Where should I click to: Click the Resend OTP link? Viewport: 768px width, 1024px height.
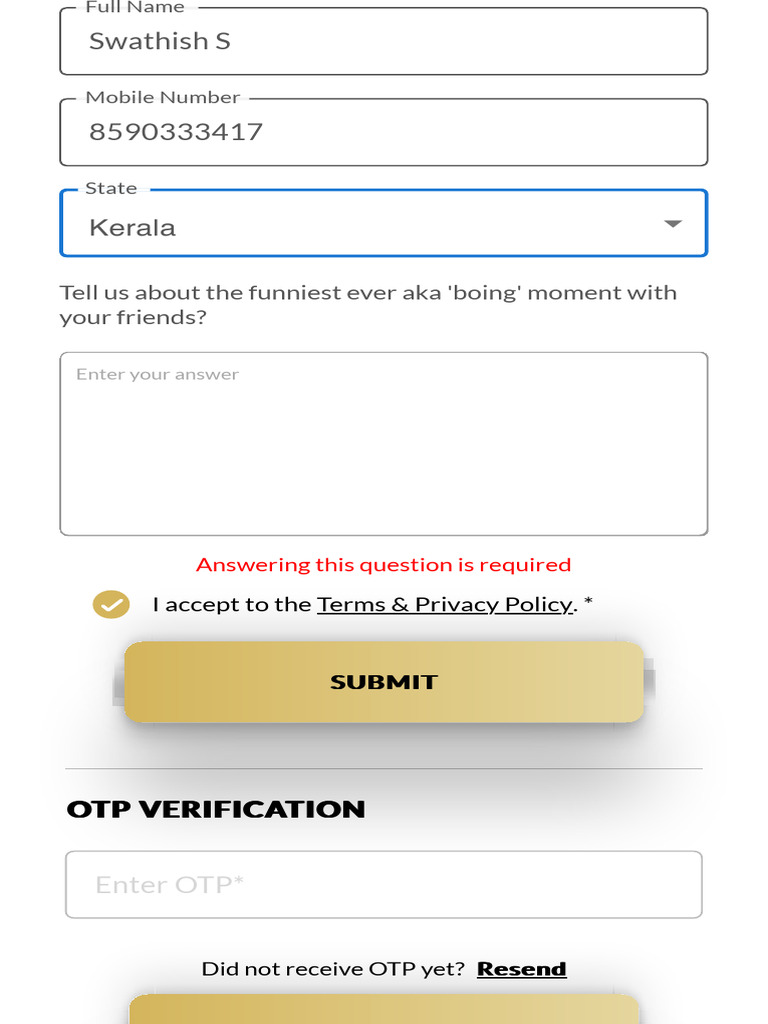point(521,969)
